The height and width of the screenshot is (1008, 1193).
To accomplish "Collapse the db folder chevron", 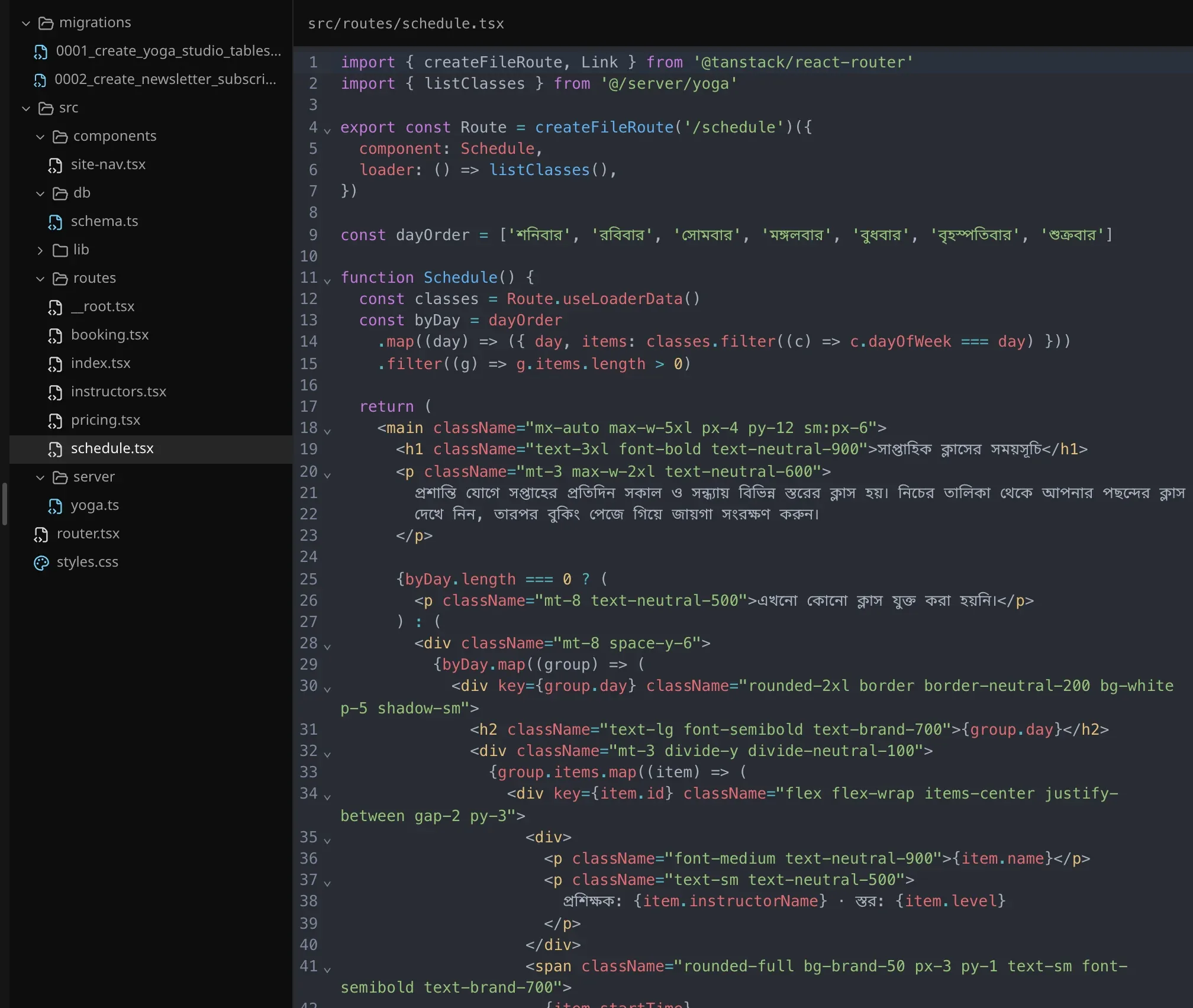I will click(40, 194).
